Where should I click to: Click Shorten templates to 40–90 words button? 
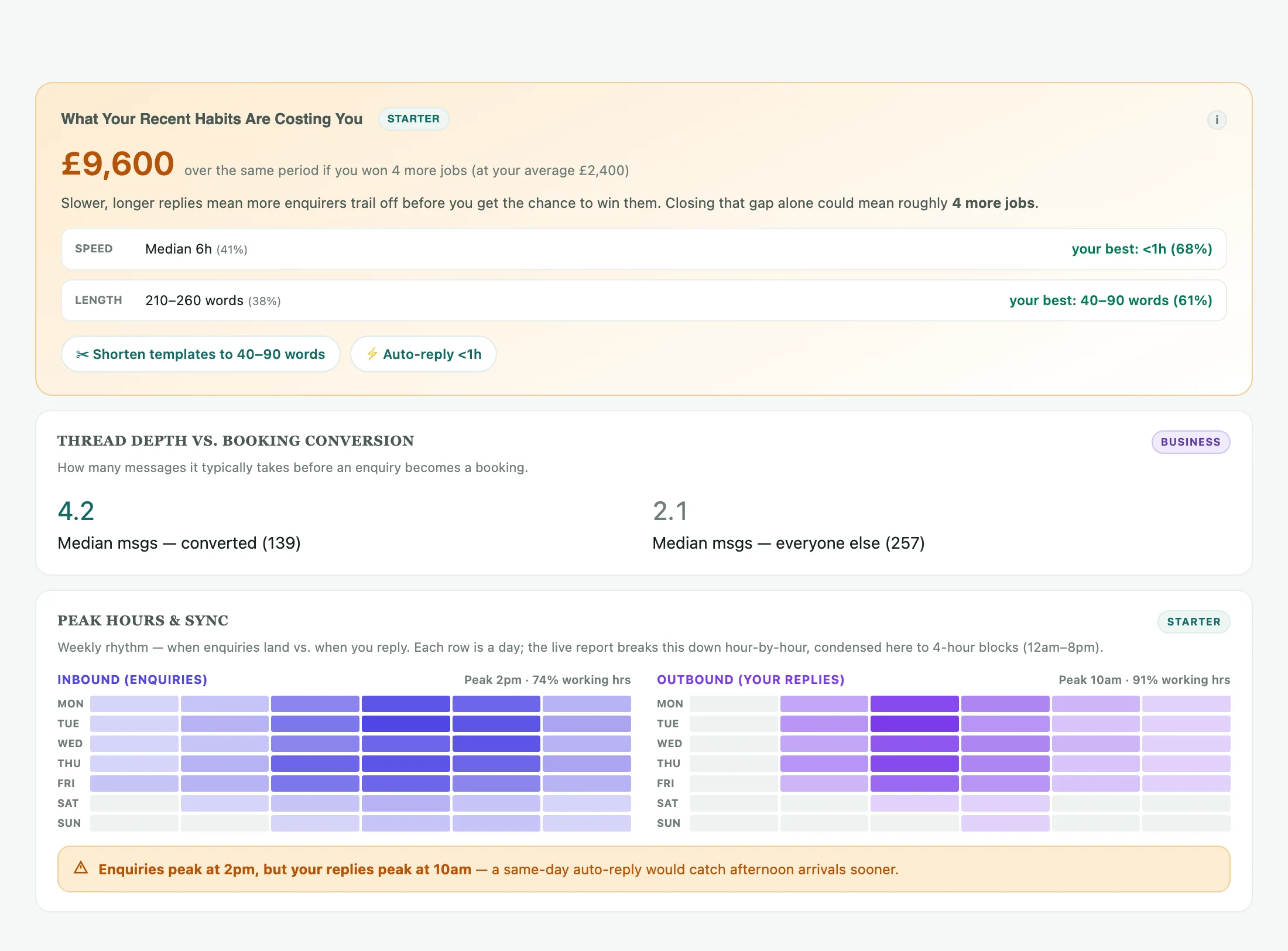pos(200,354)
